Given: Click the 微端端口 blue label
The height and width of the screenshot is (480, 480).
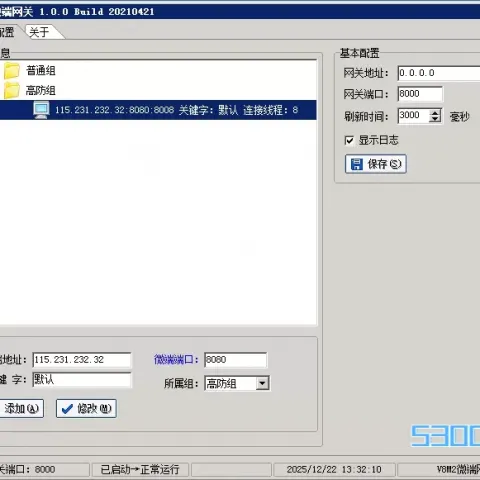Looking at the screenshot, I should tap(176, 360).
